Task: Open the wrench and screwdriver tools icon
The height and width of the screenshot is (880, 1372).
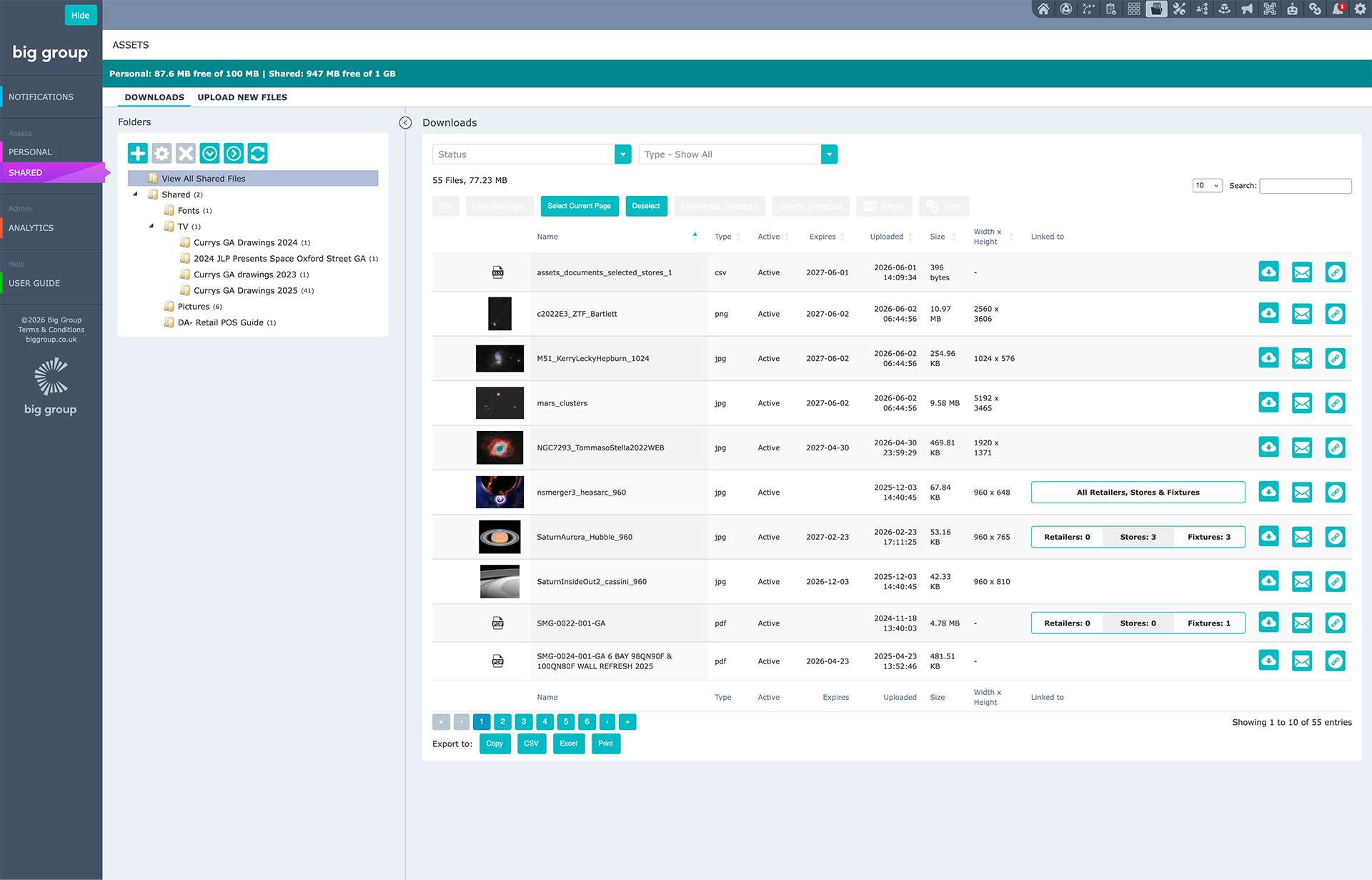Action: pyautogui.click(x=1179, y=9)
